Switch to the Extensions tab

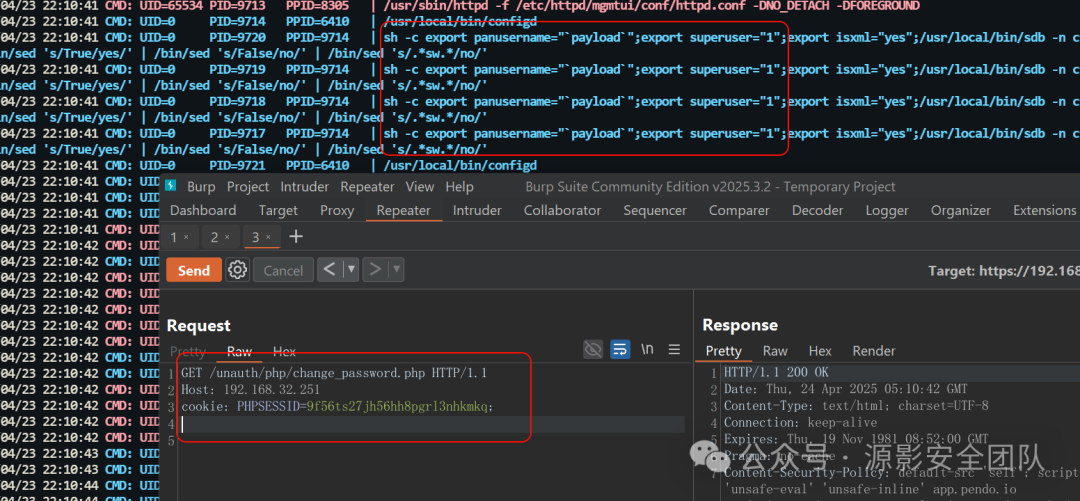coord(1044,210)
